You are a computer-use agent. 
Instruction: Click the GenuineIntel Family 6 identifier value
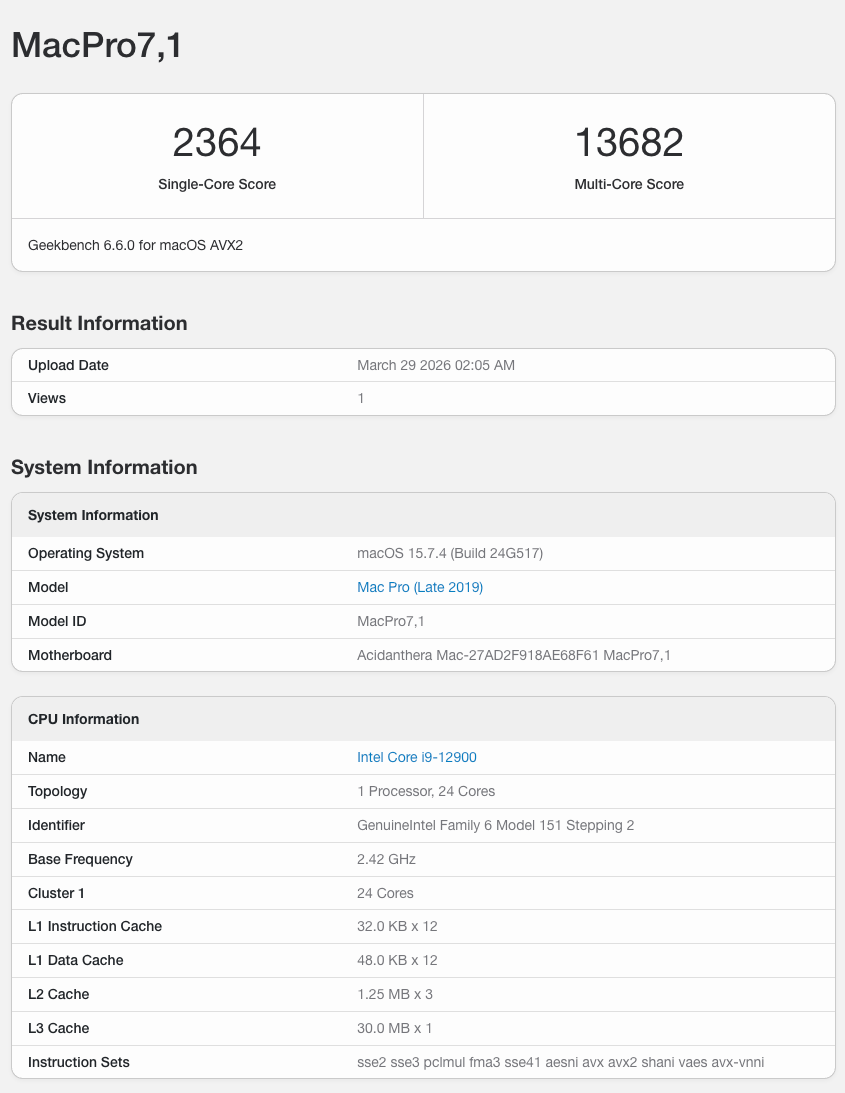495,825
